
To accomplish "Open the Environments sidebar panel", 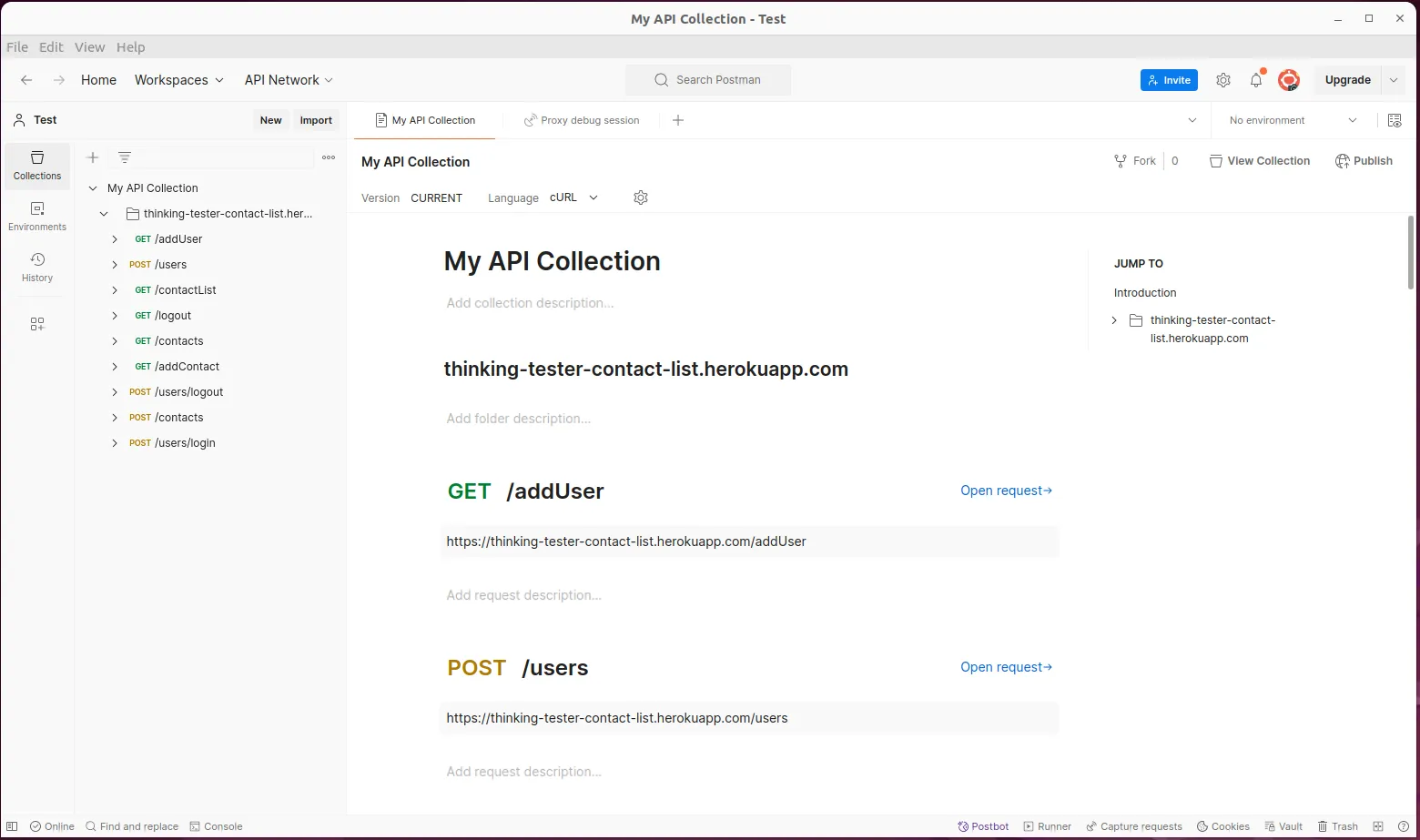I will [37, 217].
